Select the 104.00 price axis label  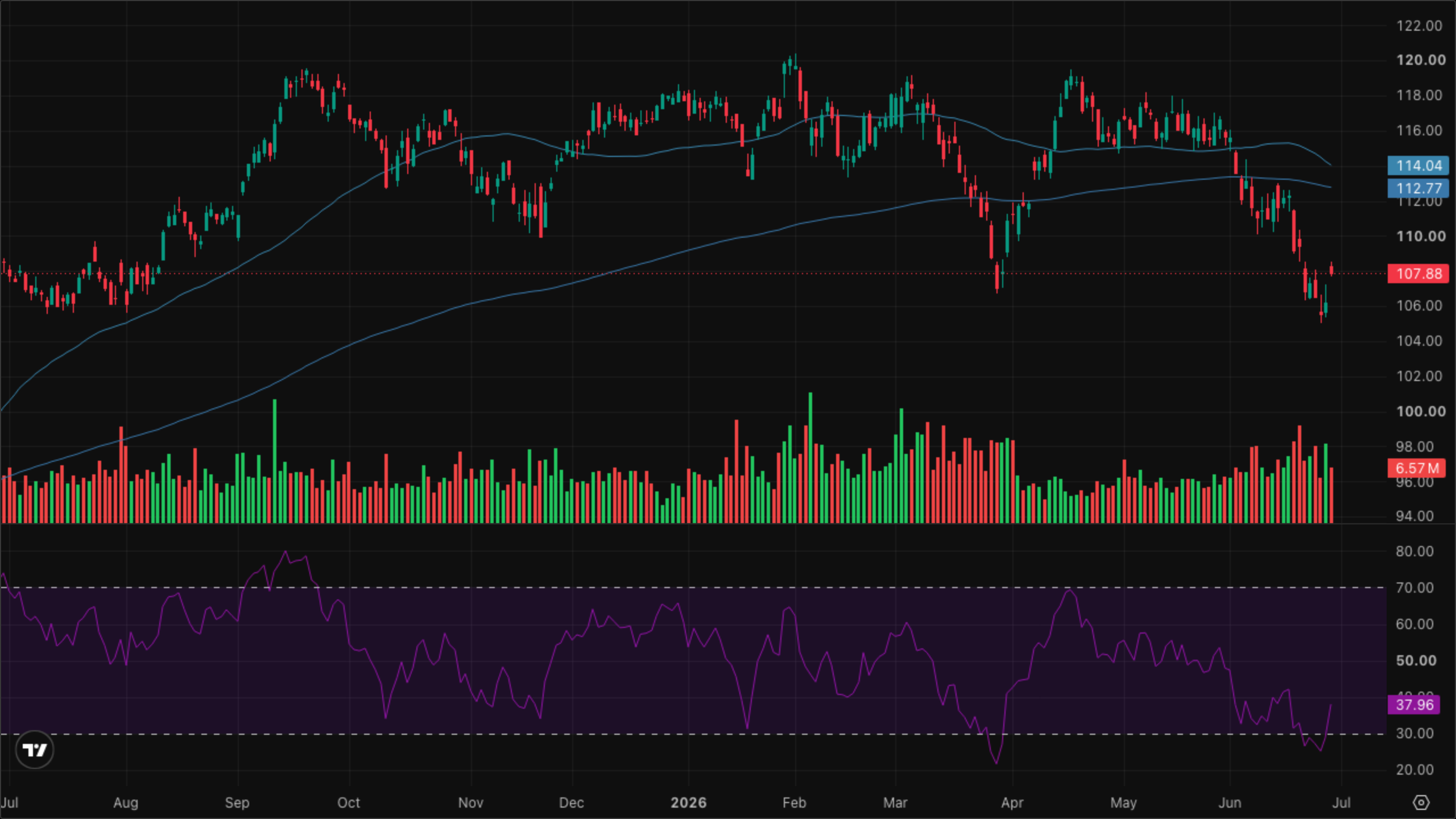pyautogui.click(x=1419, y=341)
